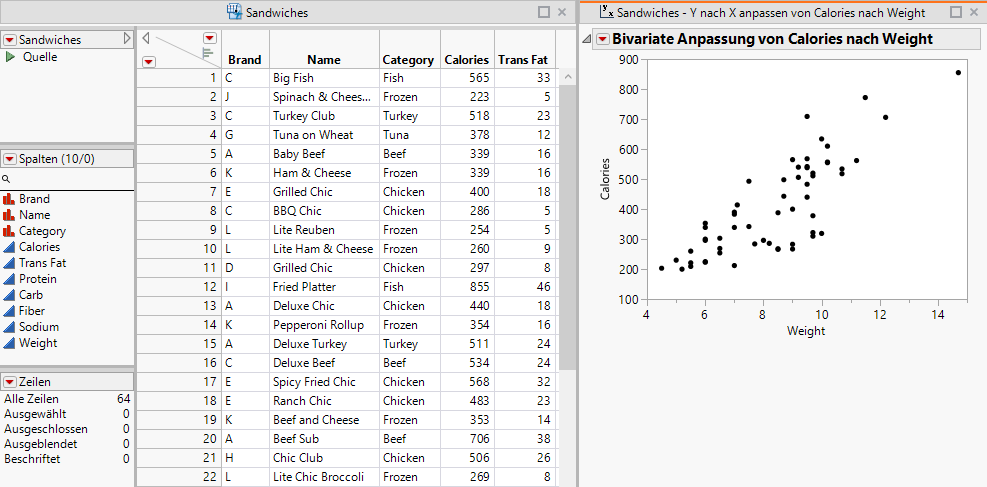The width and height of the screenshot is (987, 487).
Task: Click the continuous icon beside Carb
Action: tap(9, 294)
